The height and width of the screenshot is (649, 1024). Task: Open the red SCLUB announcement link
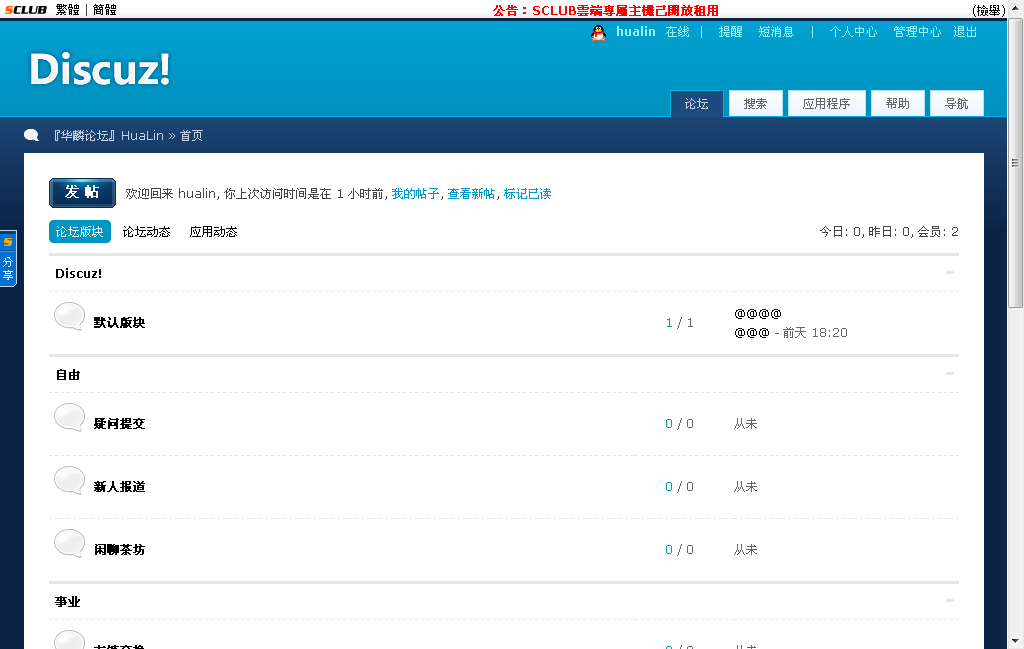click(605, 10)
